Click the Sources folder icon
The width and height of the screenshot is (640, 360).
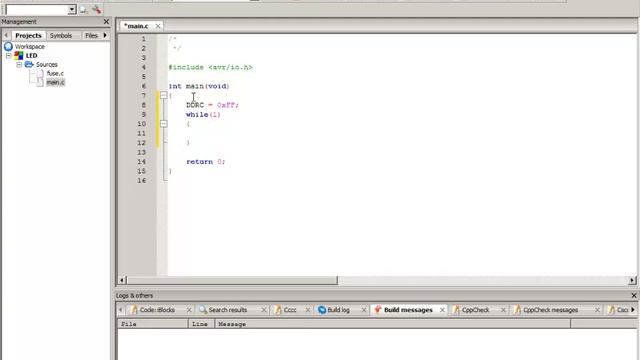(x=29, y=64)
